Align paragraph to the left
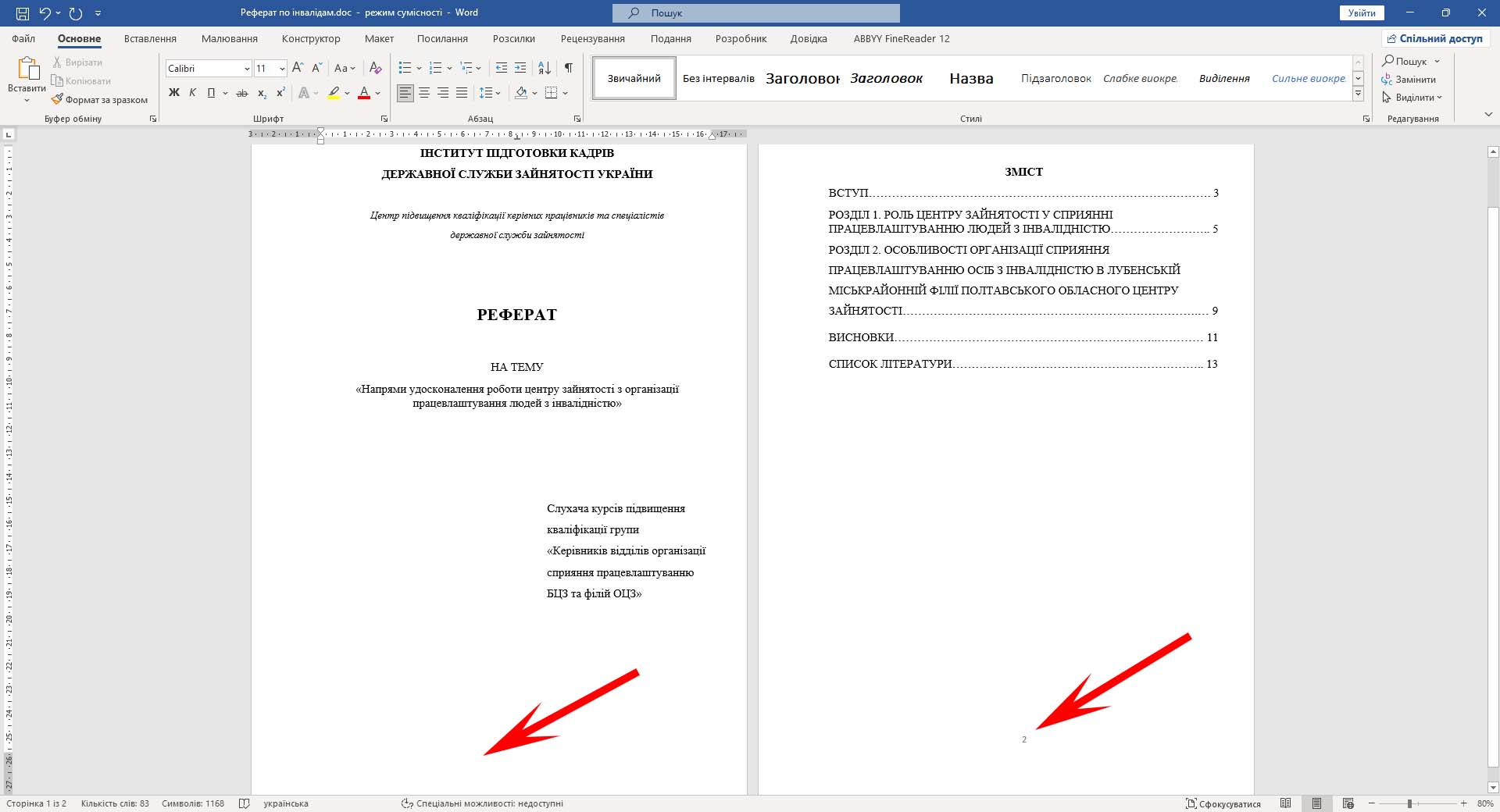Image resolution: width=1500 pixels, height=812 pixels. [405, 93]
